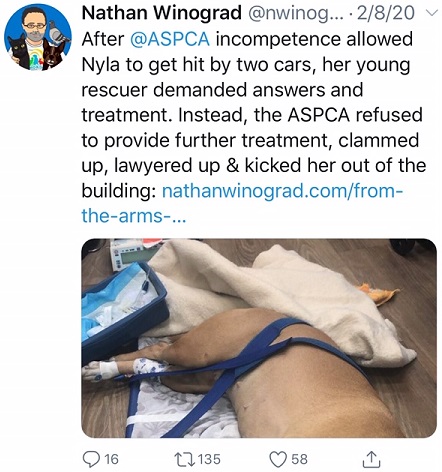
Task: Click the @nwinog... handle
Action: tap(296, 13)
